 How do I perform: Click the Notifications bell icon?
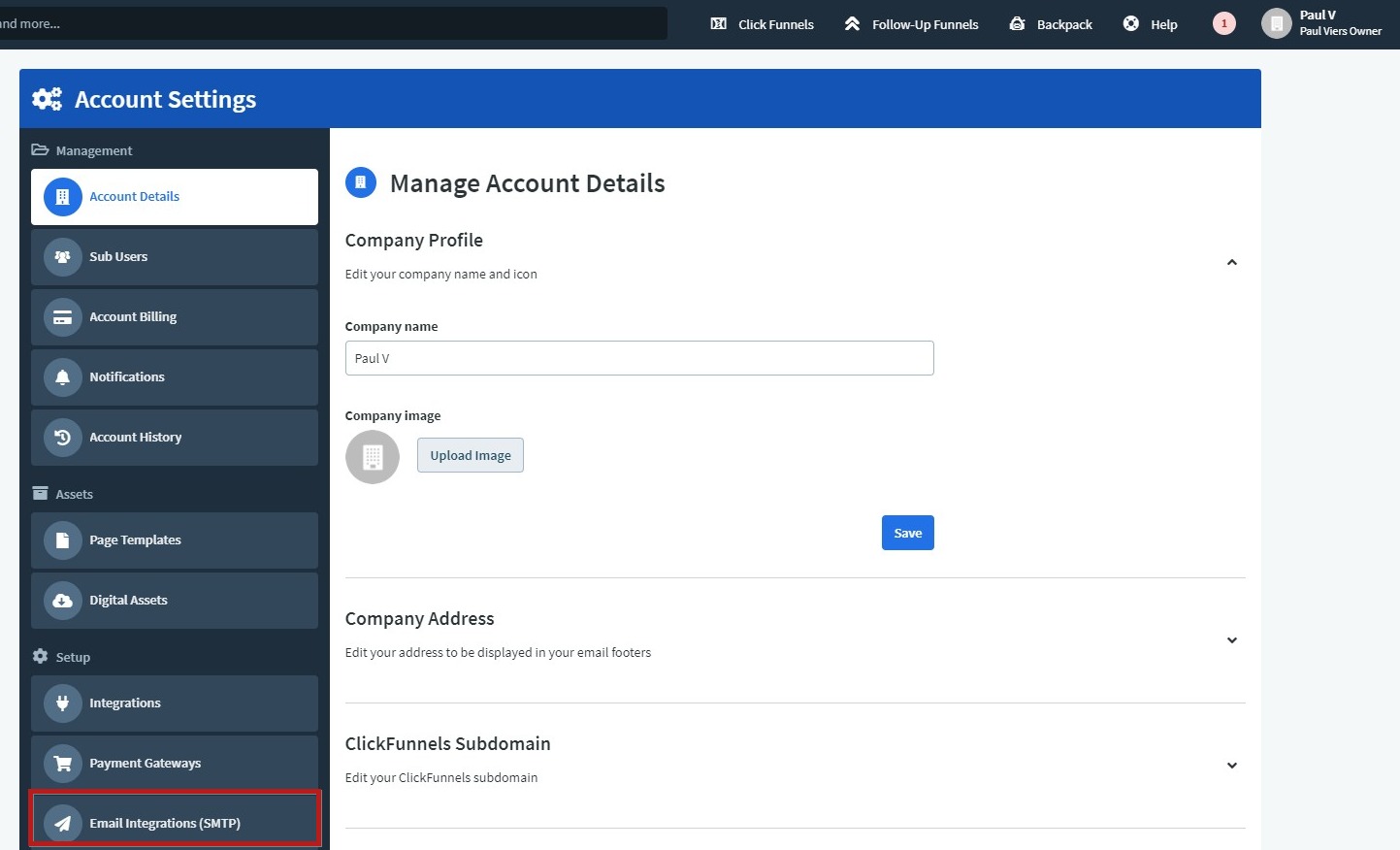point(63,377)
